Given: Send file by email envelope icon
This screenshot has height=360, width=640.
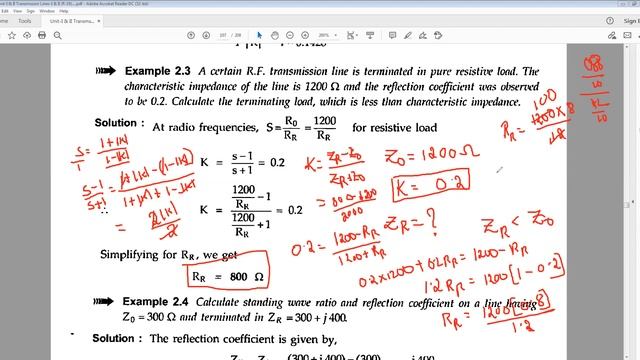Looking at the screenshot, I should [627, 36].
